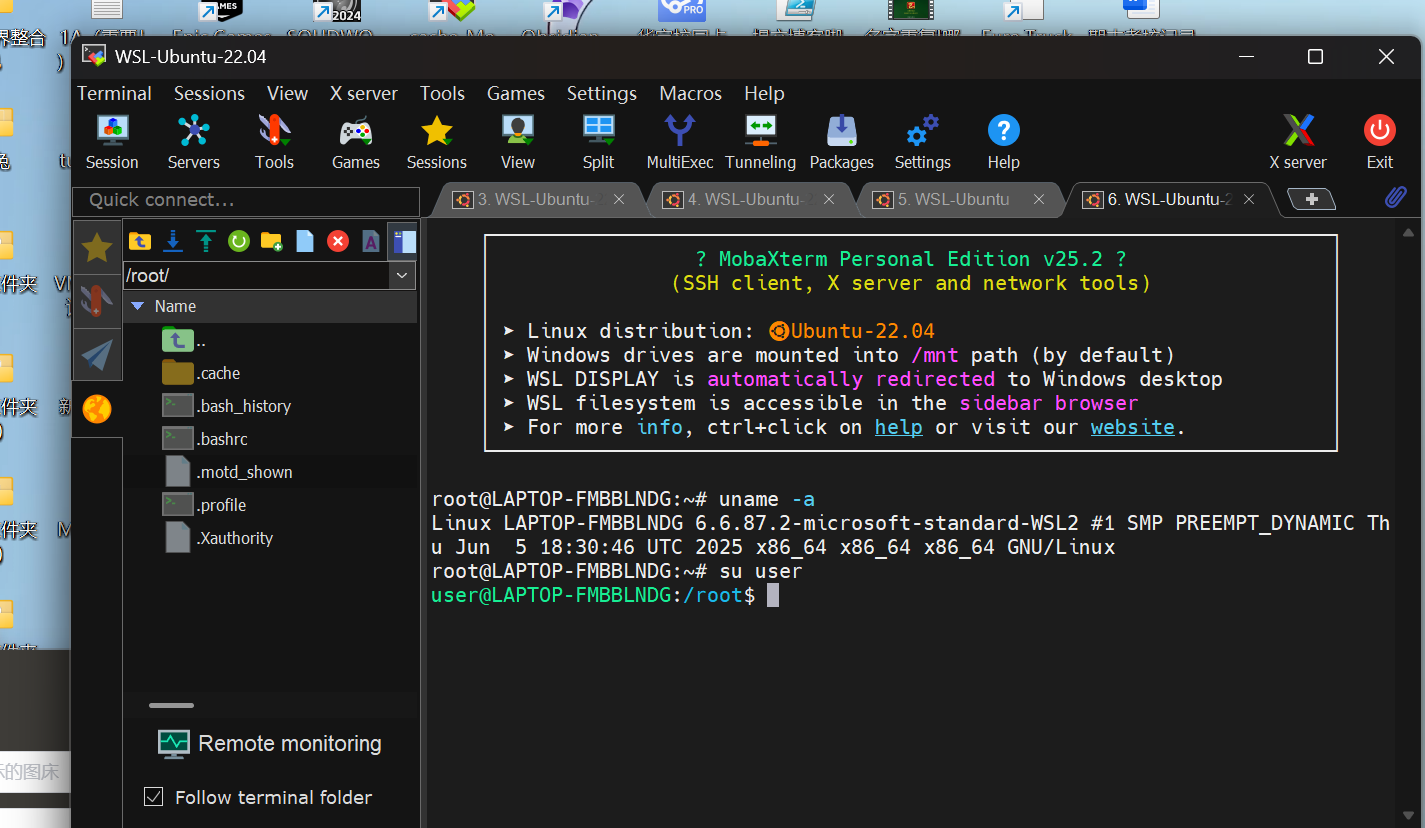Go to parent folder icon in file browser
Viewport: 1425px width, 828px height.
140,241
